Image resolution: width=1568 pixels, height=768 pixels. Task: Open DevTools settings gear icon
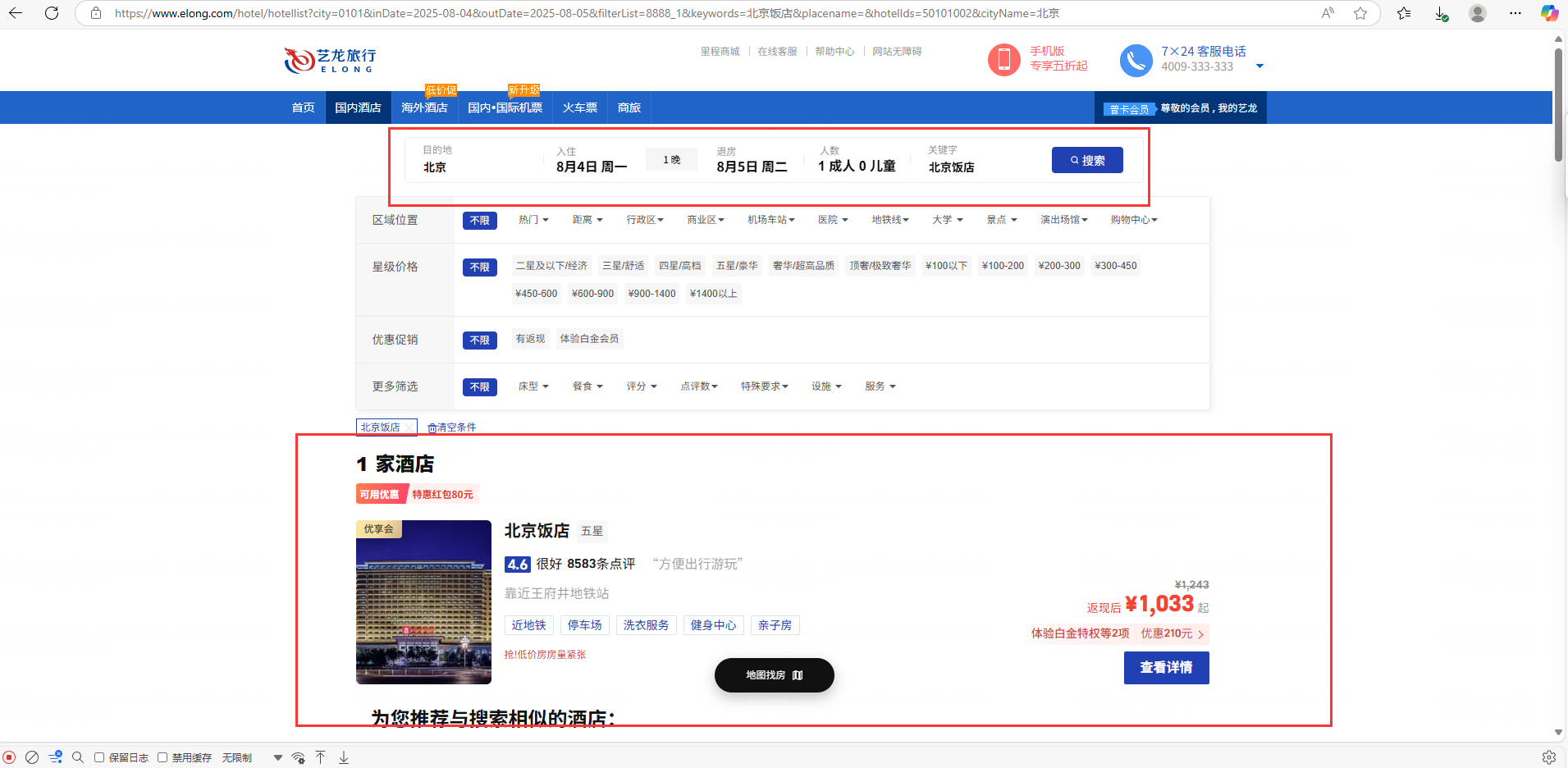click(1549, 757)
